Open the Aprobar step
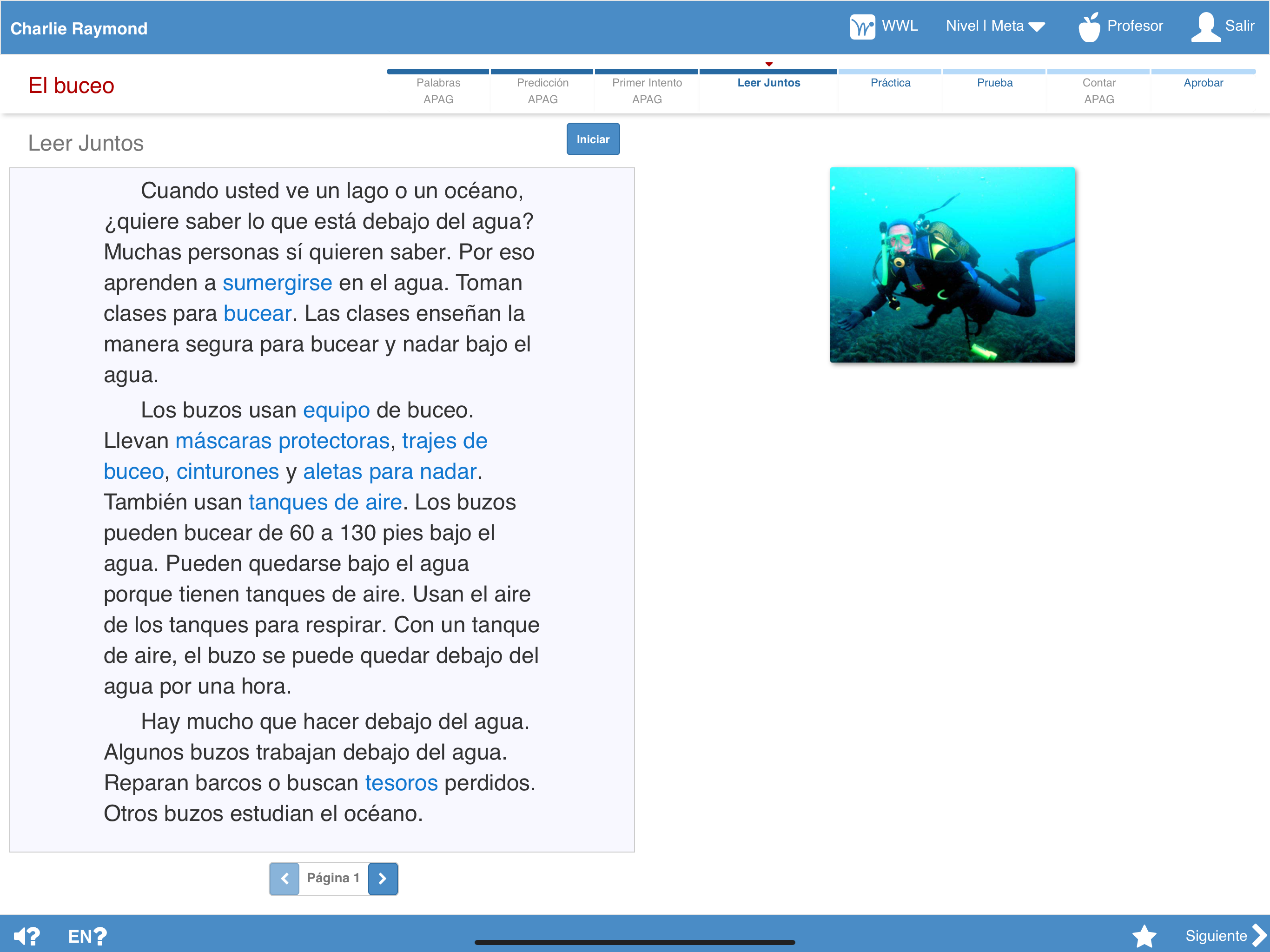The image size is (1270, 952). 1203,83
